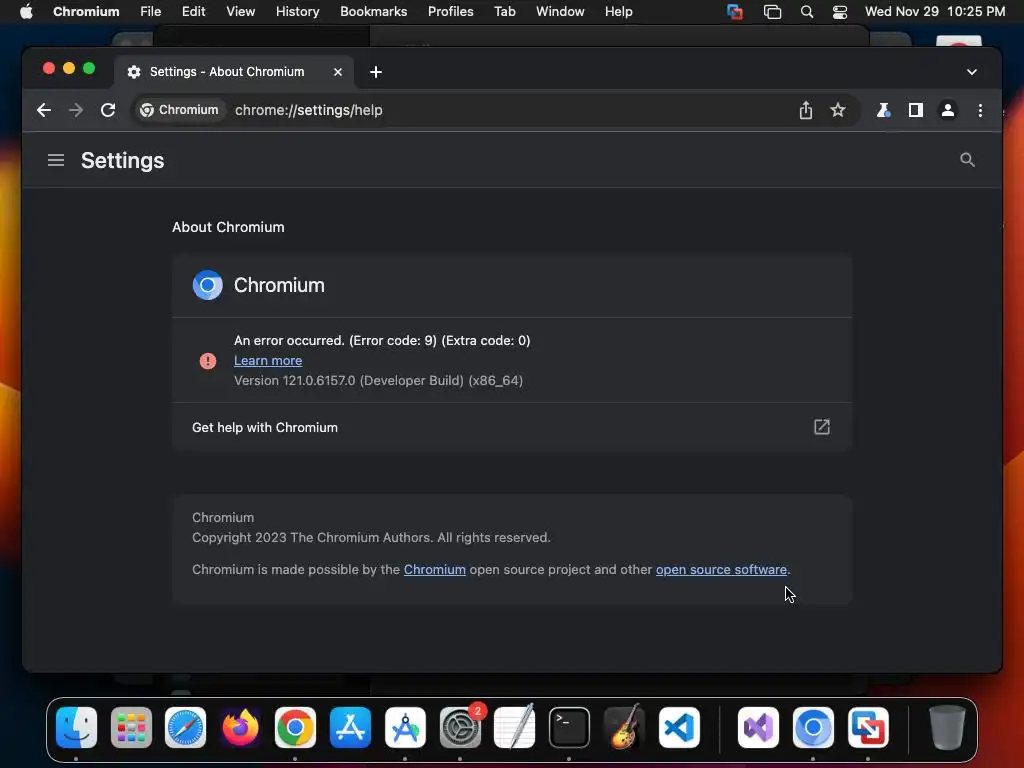Click the Version 121.0.6157.0 text

(x=378, y=381)
